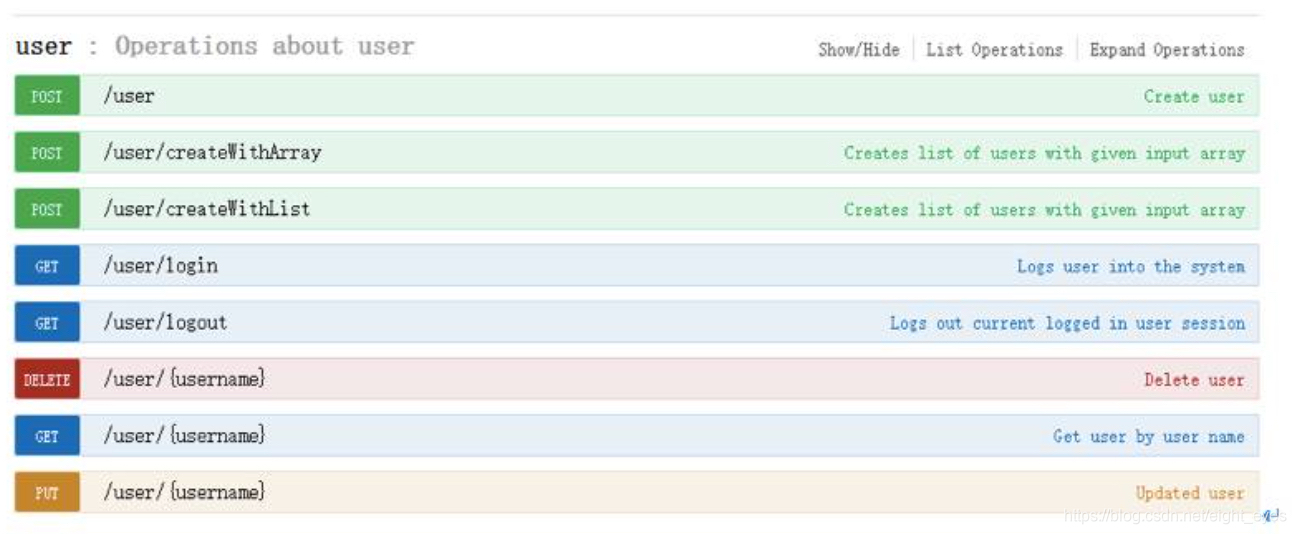The width and height of the screenshot is (1296, 534).
Task: Click List Operations link
Action: point(994,49)
